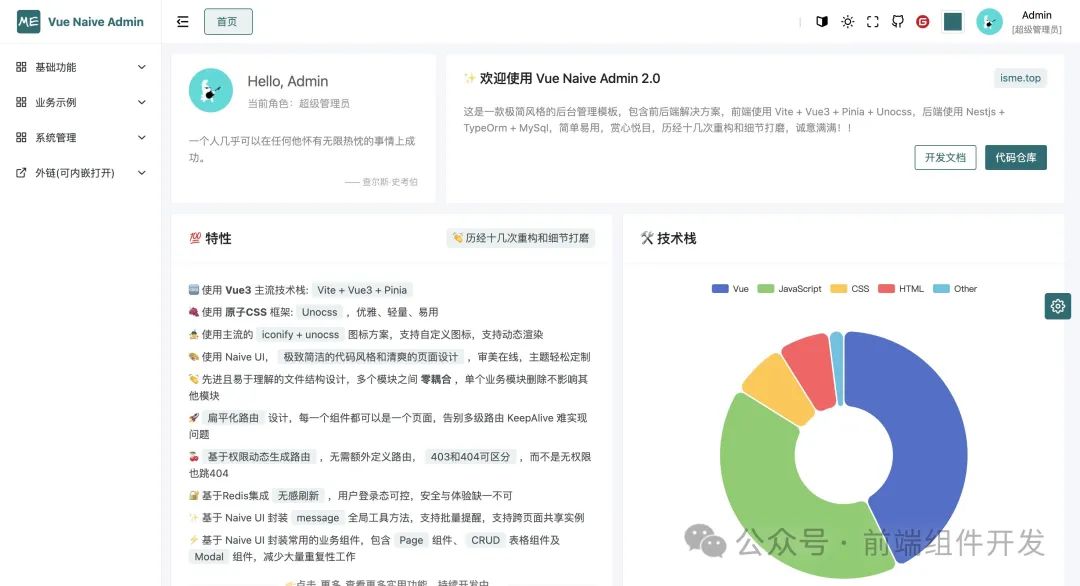The width and height of the screenshot is (1080, 586).
Task: Click the Modal tag
Action: (209, 557)
